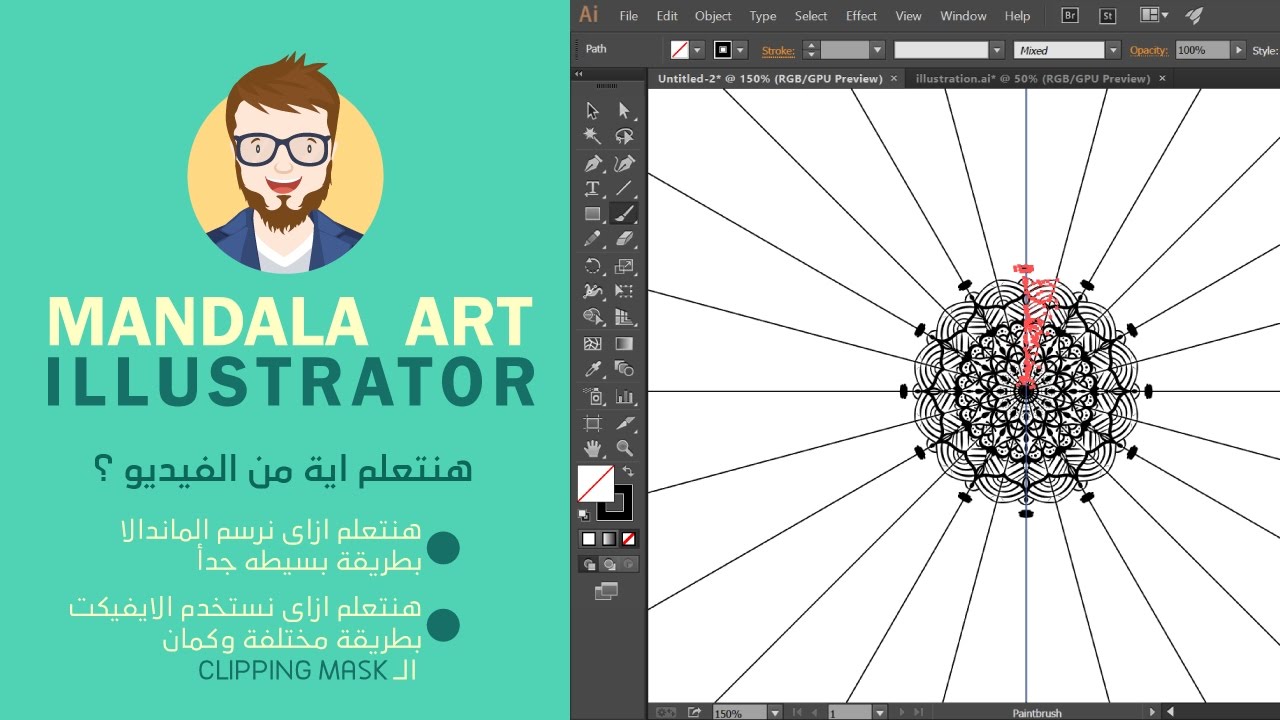Select the Selection tool (black arrow)
Image resolution: width=1280 pixels, height=720 pixels.
pyautogui.click(x=592, y=110)
